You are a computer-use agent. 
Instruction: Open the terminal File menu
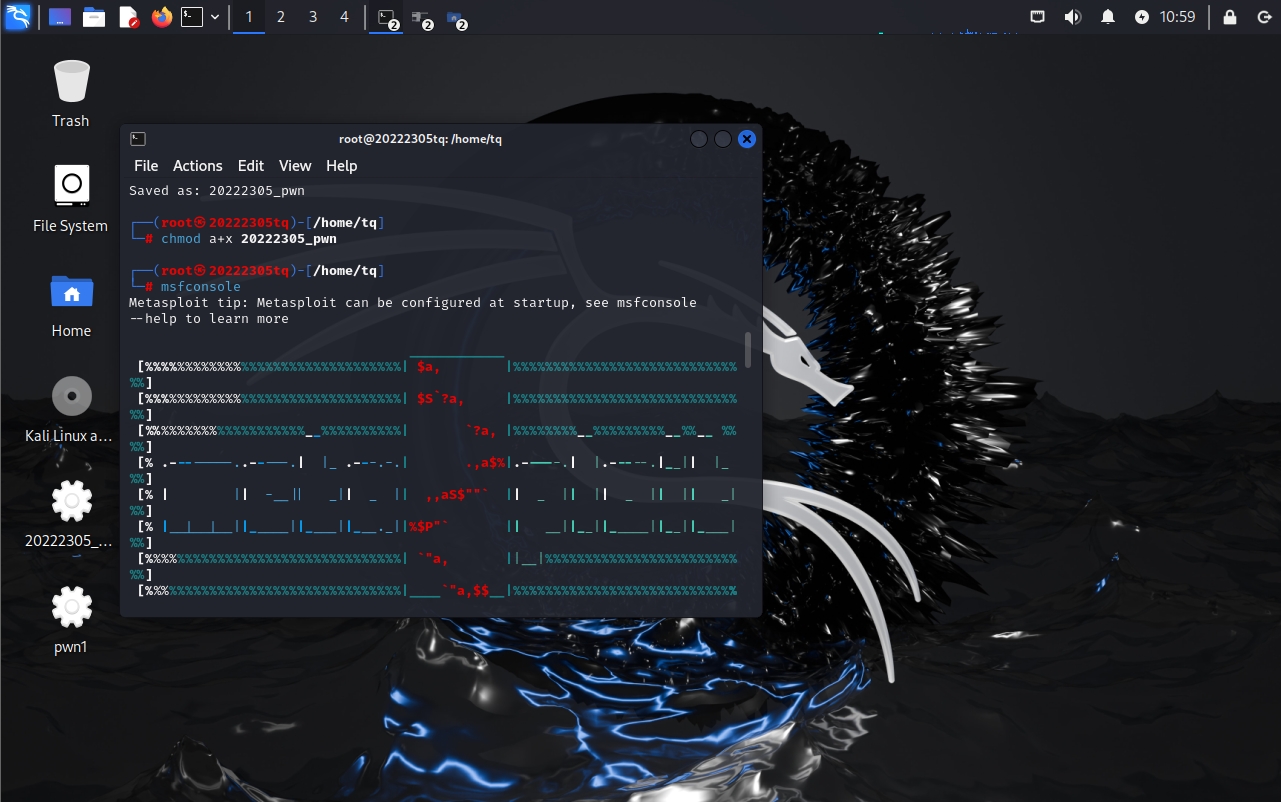pos(146,166)
